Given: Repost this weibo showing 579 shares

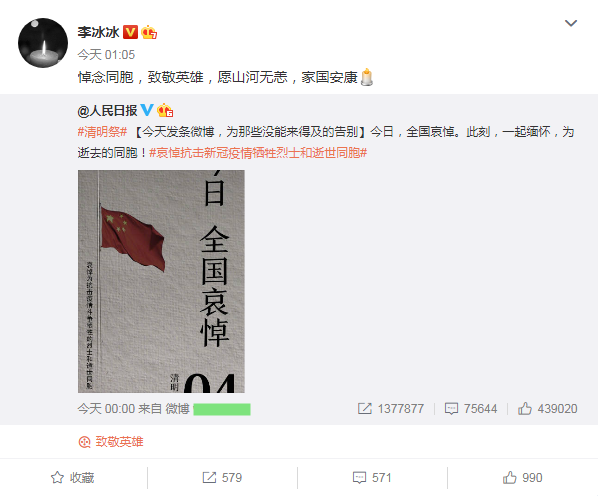Looking at the screenshot, I should pos(222,478).
